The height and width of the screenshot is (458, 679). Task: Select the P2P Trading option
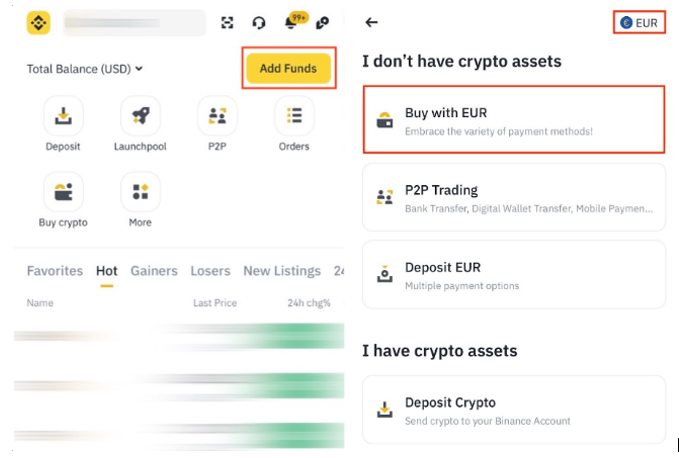(x=513, y=197)
